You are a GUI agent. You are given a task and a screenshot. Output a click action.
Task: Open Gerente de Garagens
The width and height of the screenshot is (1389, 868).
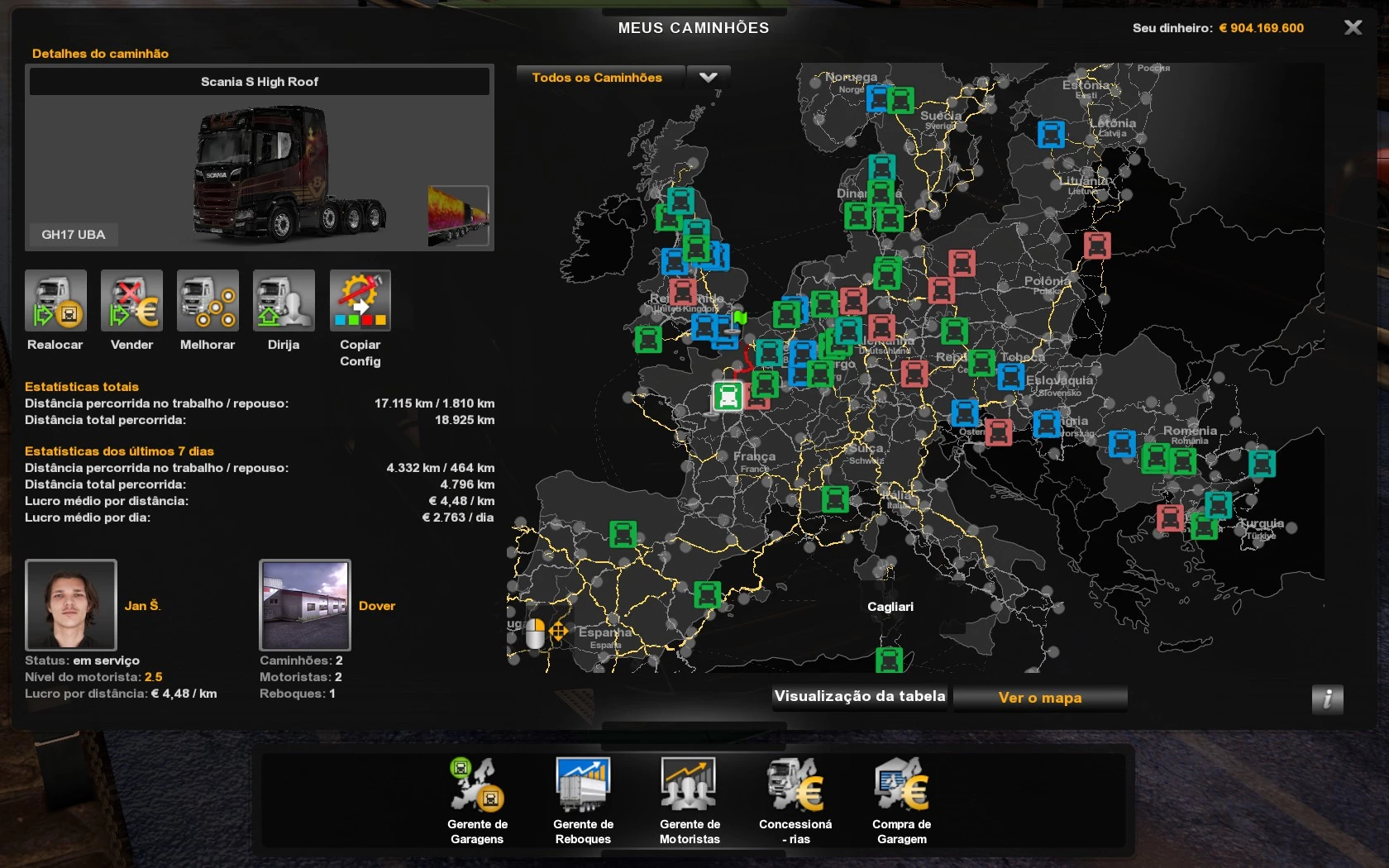point(477,785)
